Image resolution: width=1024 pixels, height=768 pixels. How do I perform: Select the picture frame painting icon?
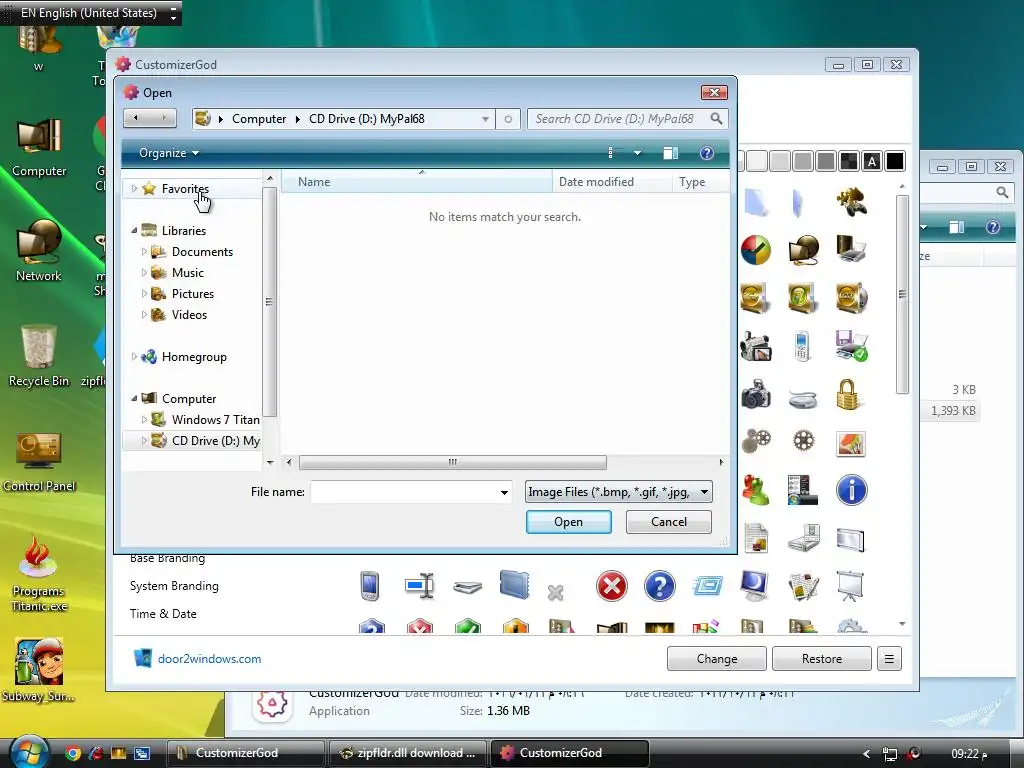coord(851,444)
